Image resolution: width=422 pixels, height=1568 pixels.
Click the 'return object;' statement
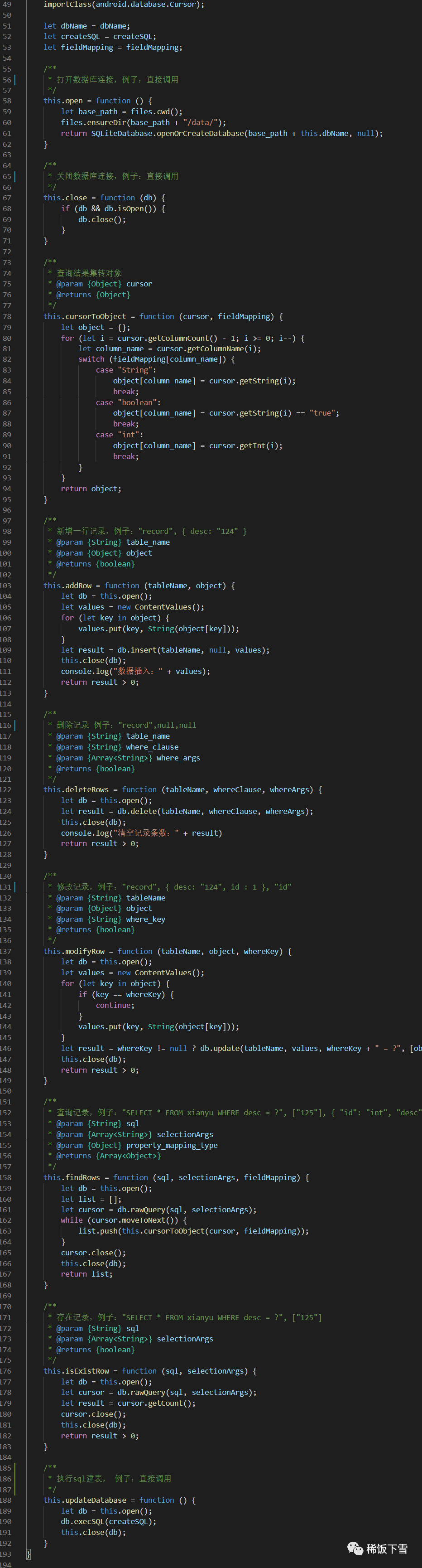point(91,489)
